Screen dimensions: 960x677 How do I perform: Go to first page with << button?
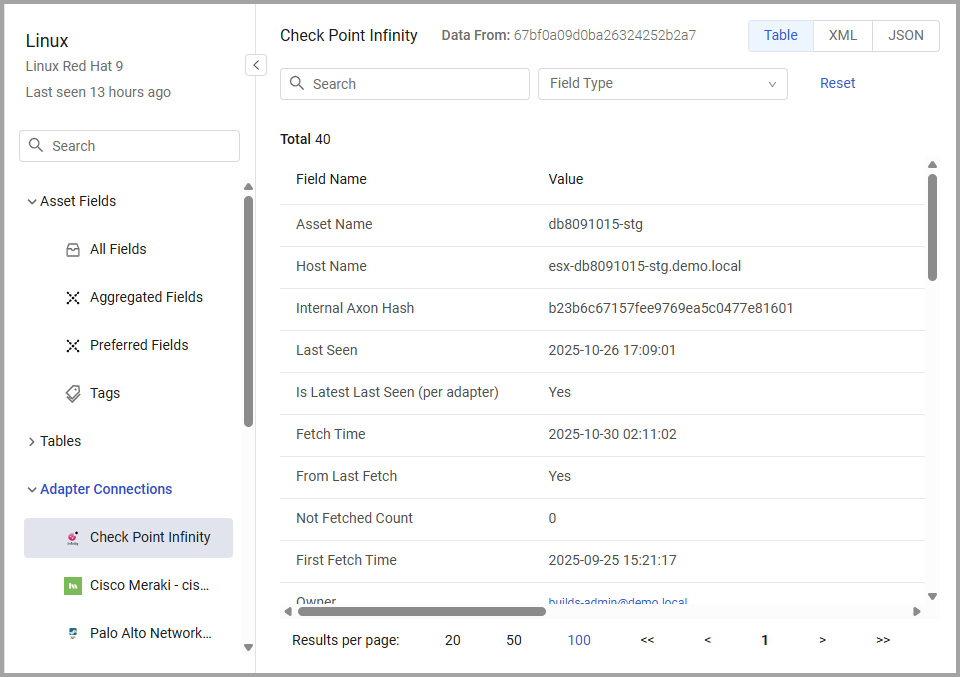click(647, 640)
